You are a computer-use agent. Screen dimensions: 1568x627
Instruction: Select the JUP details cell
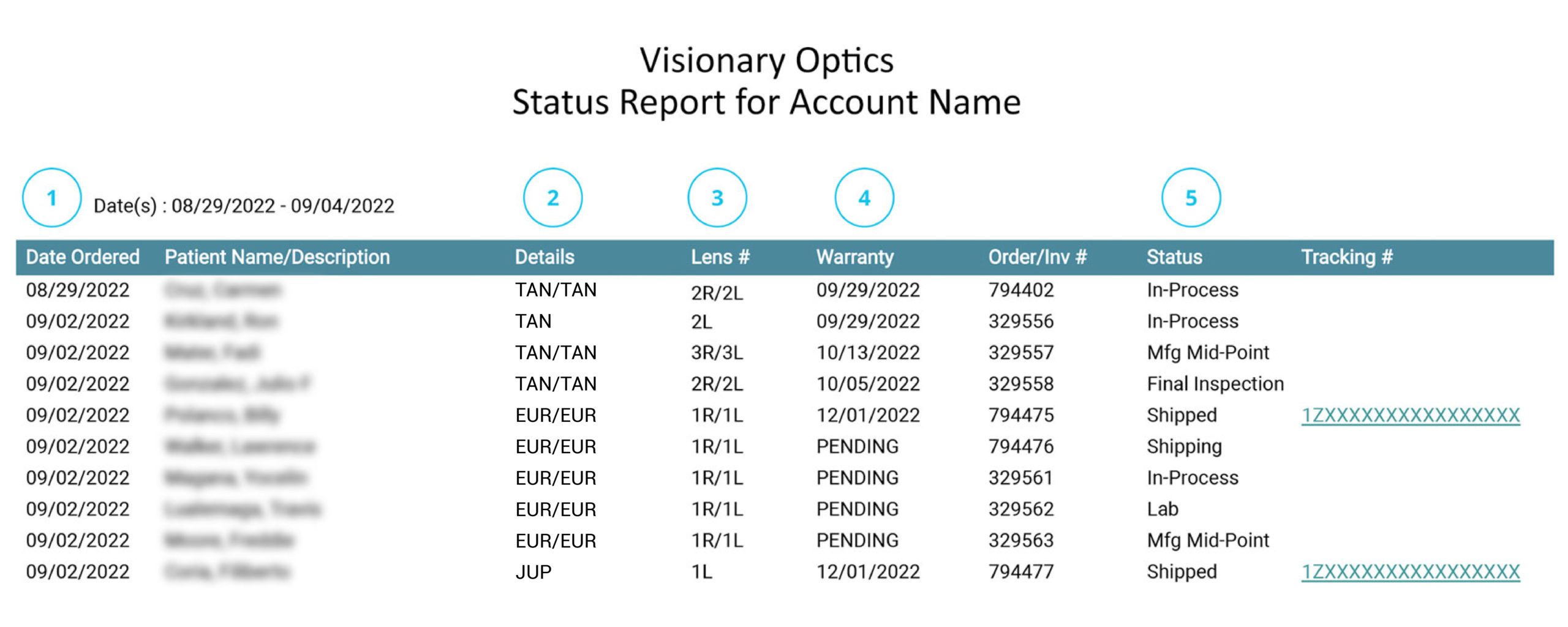533,572
